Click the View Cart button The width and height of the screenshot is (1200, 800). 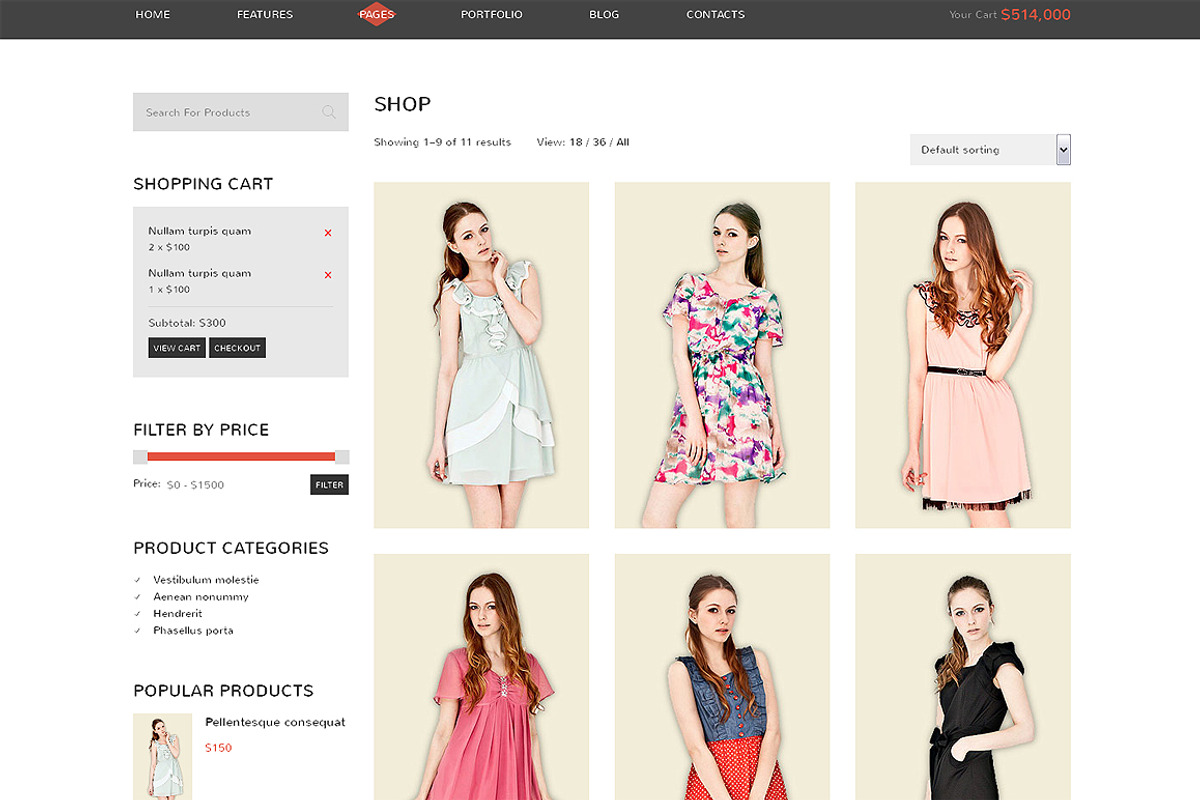tap(177, 348)
